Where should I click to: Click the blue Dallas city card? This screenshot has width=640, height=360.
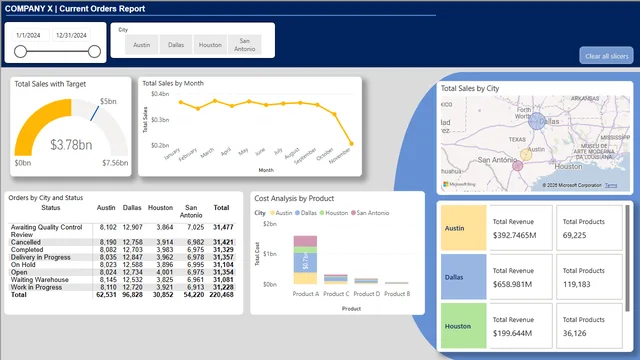464,277
